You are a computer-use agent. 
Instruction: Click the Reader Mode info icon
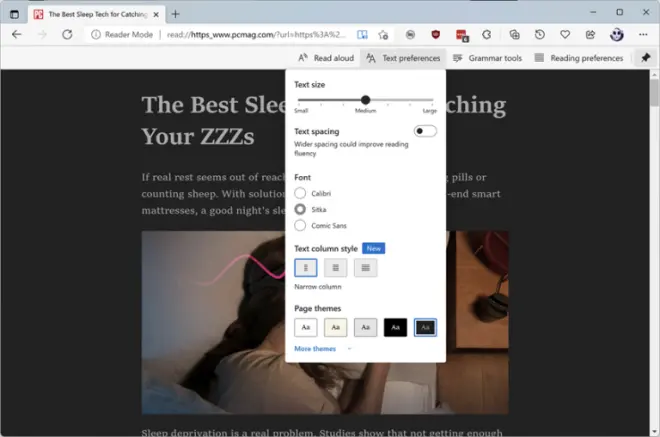[x=96, y=35]
